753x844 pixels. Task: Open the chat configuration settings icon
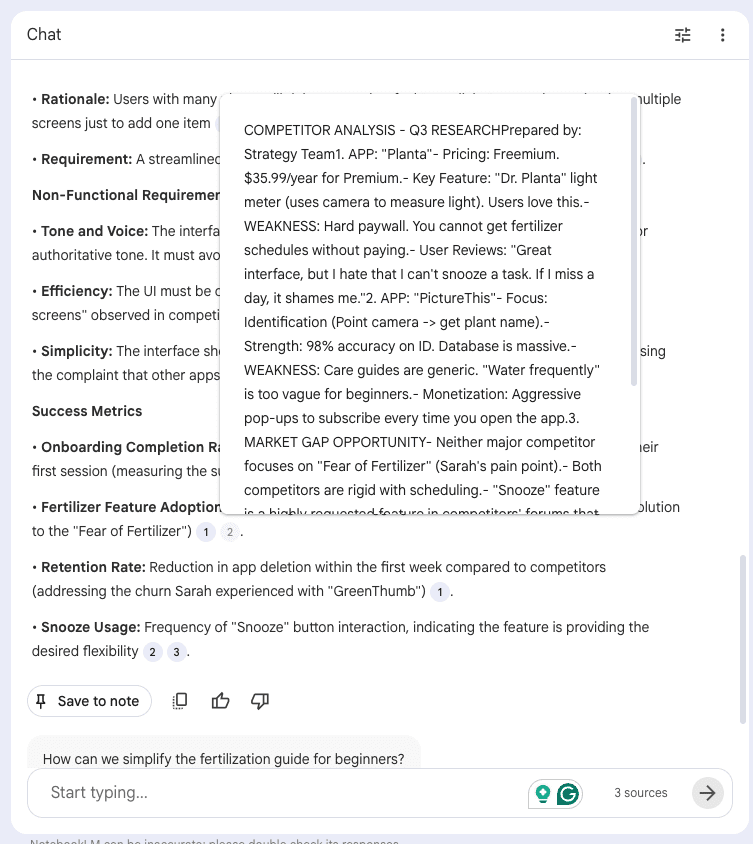pos(682,34)
